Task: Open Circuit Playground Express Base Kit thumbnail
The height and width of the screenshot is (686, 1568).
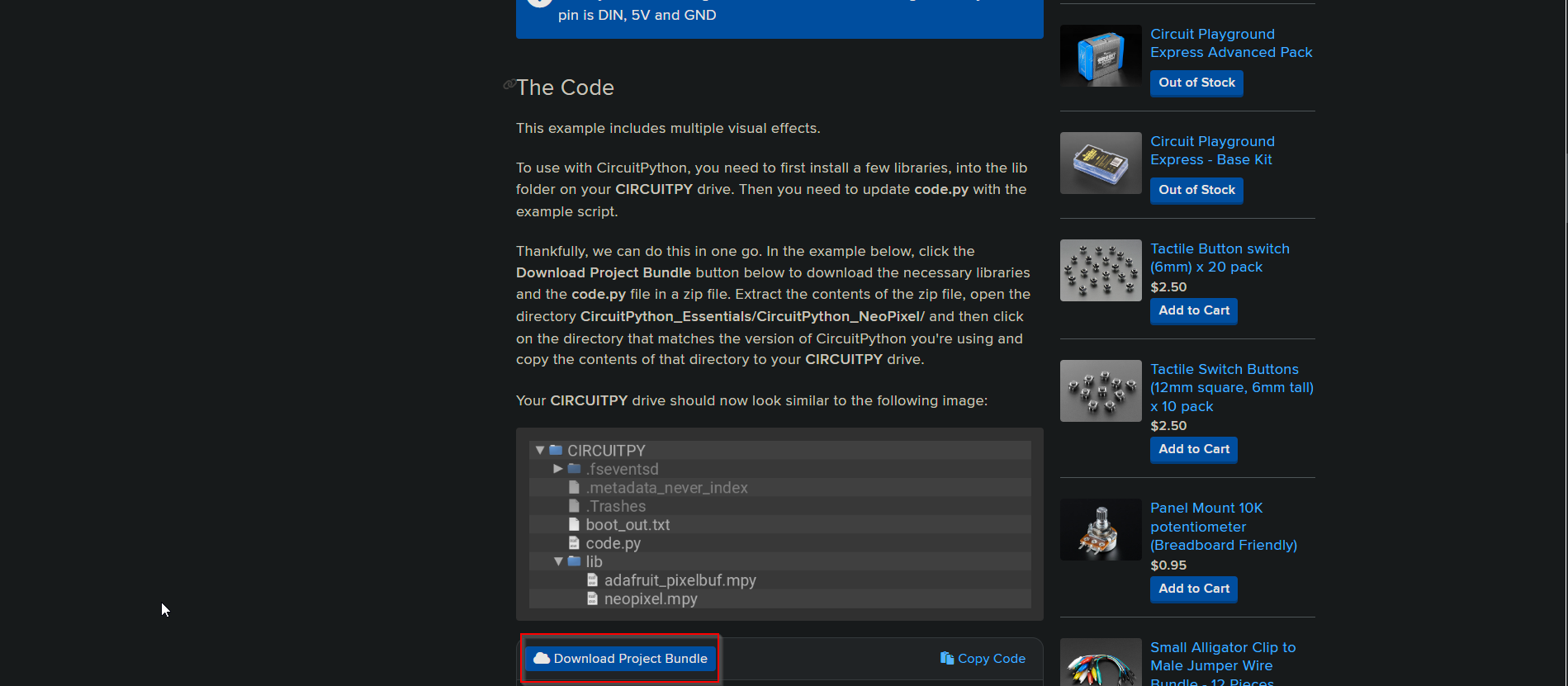Action: tap(1101, 163)
